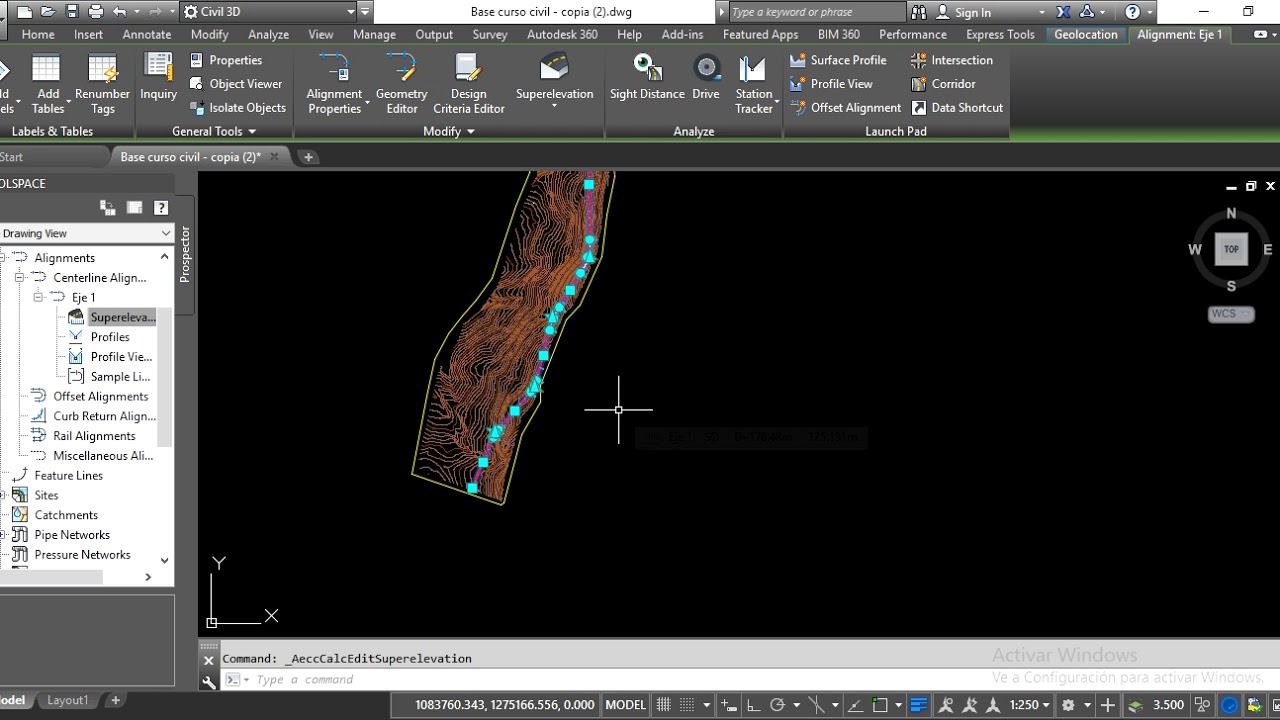
Task: Open the Design Criteria Editor
Action: [468, 85]
